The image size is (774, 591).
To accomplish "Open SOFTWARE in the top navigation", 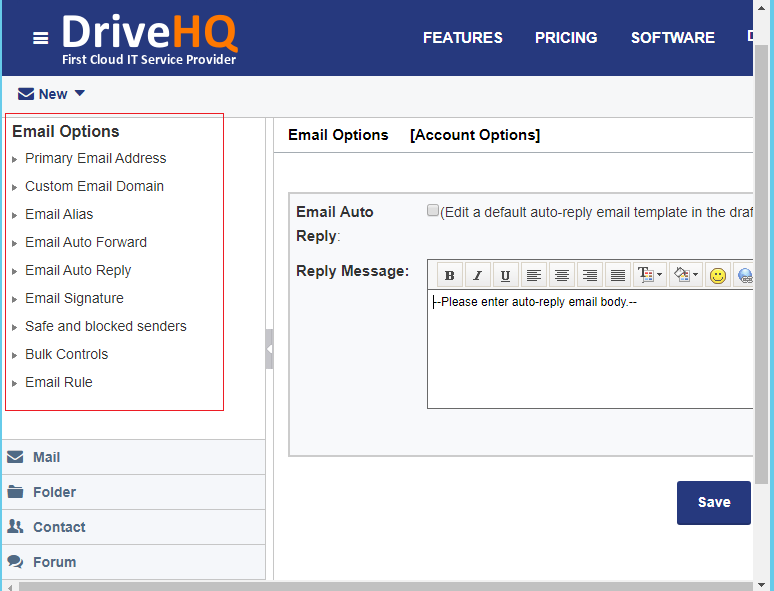I will tap(673, 38).
